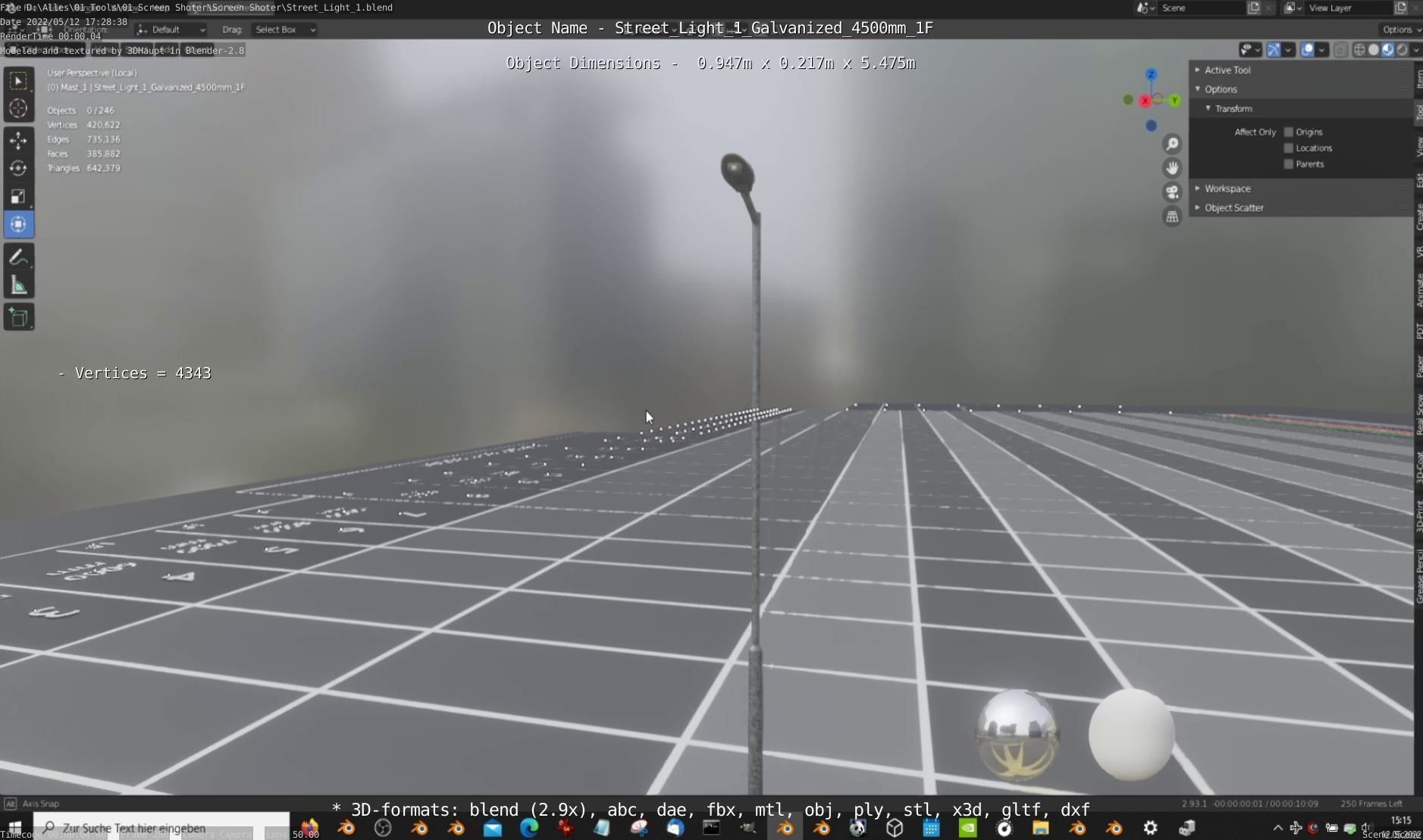Screen dimensions: 1423x840
Task: Switch to wireframe viewport shading
Action: [1359, 50]
